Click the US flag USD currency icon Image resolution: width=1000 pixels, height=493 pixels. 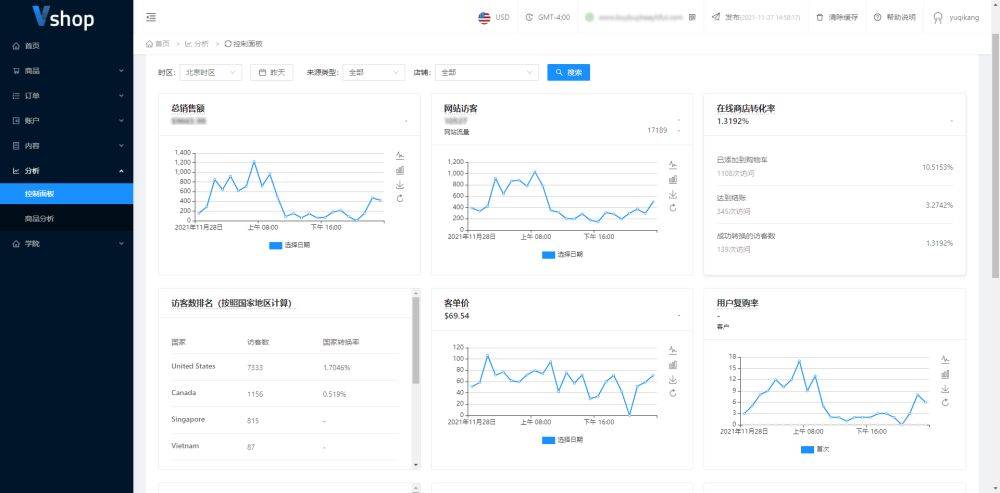pos(485,18)
